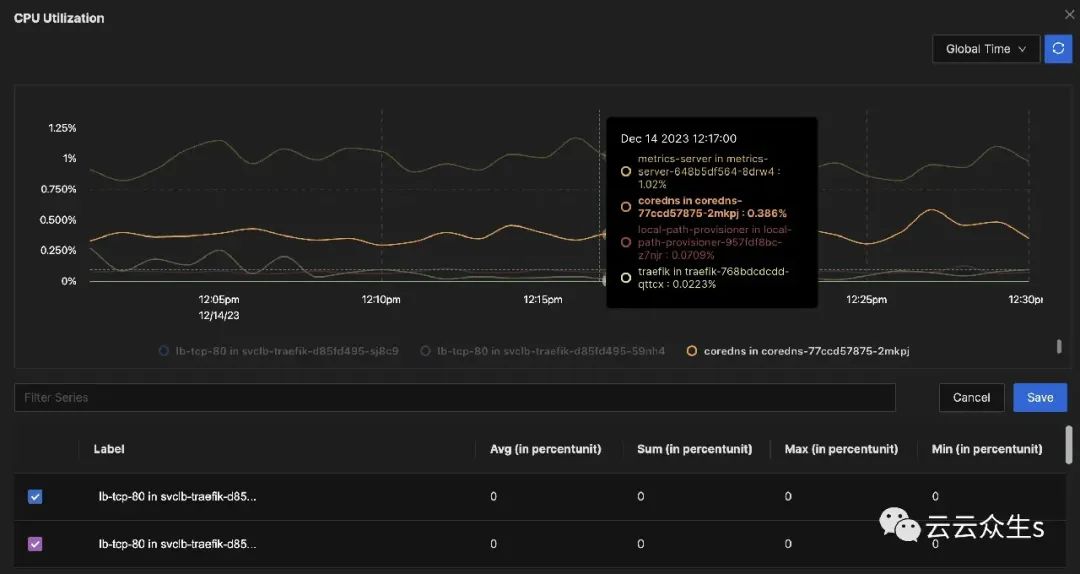Toggle the lb-tcp-80 sj8c9 legend marker
The width and height of the screenshot is (1080, 574).
point(164,351)
